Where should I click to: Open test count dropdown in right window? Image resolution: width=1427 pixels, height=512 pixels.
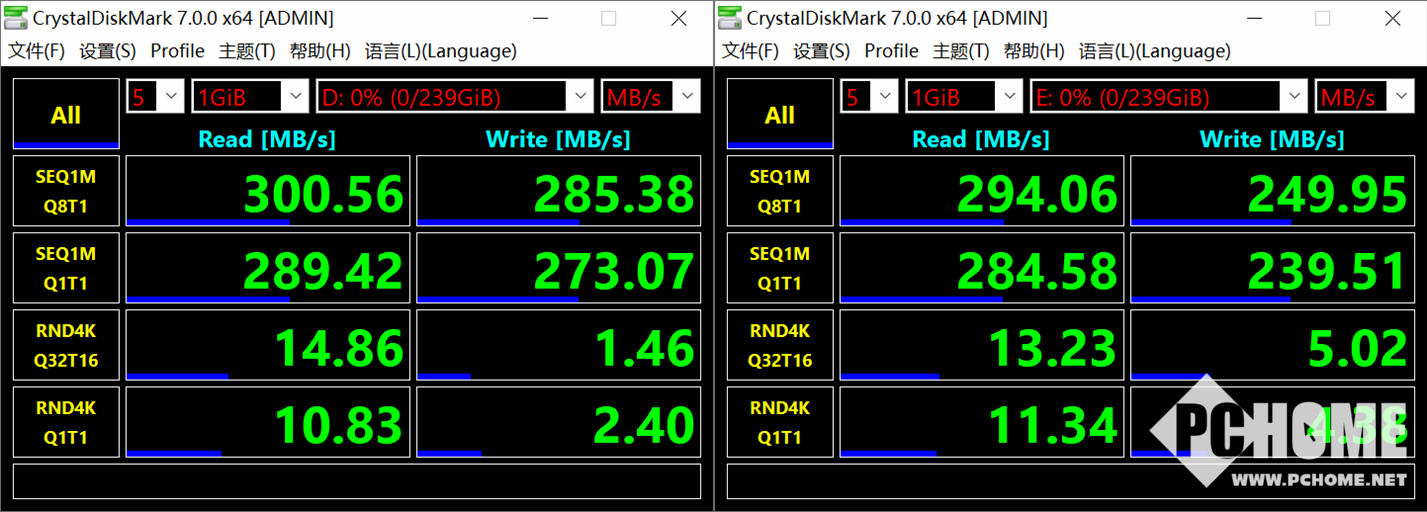[869, 97]
